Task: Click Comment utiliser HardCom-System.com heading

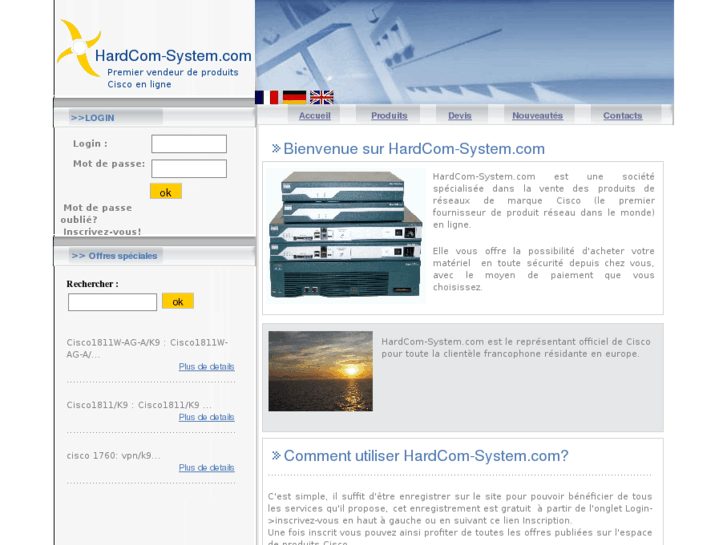Action: (x=426, y=456)
